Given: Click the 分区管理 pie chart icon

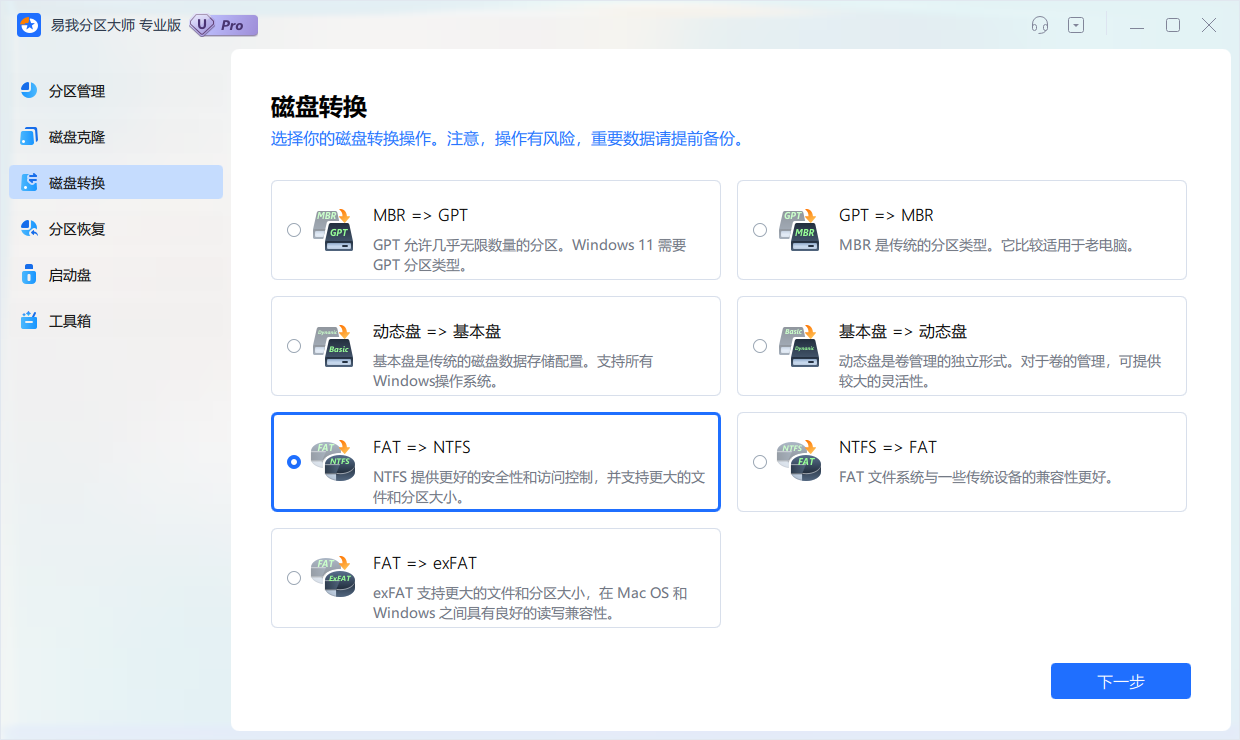Looking at the screenshot, I should pyautogui.click(x=29, y=91).
